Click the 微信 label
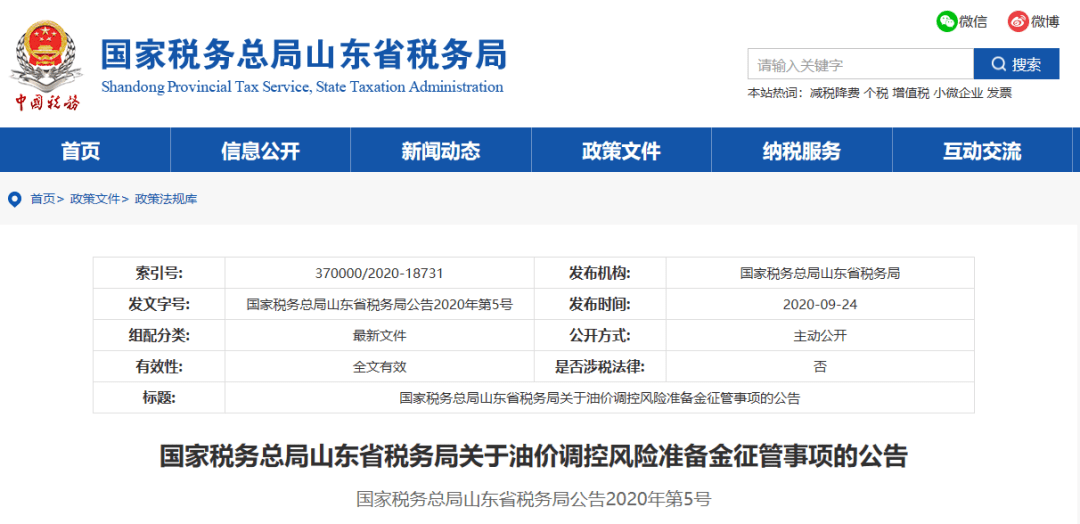The height and width of the screenshot is (524, 1080). [x=973, y=22]
